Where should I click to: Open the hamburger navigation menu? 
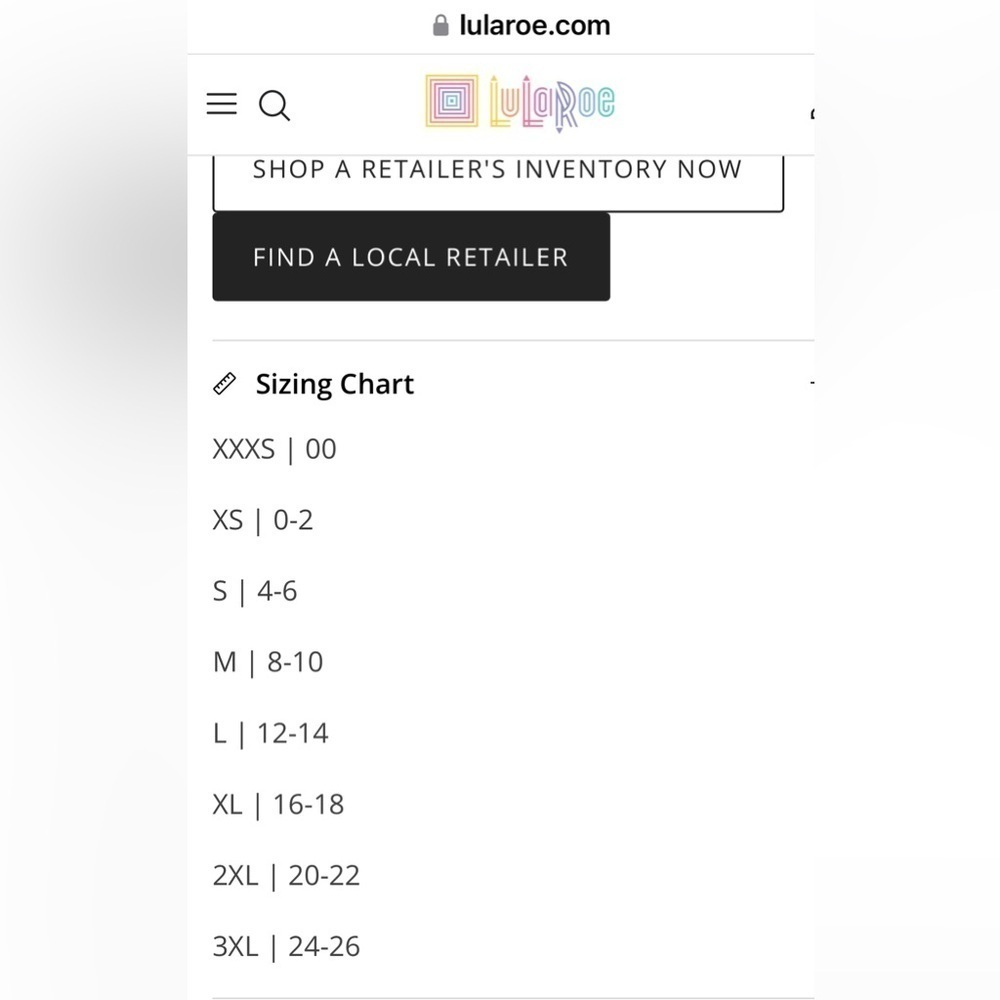[x=221, y=103]
